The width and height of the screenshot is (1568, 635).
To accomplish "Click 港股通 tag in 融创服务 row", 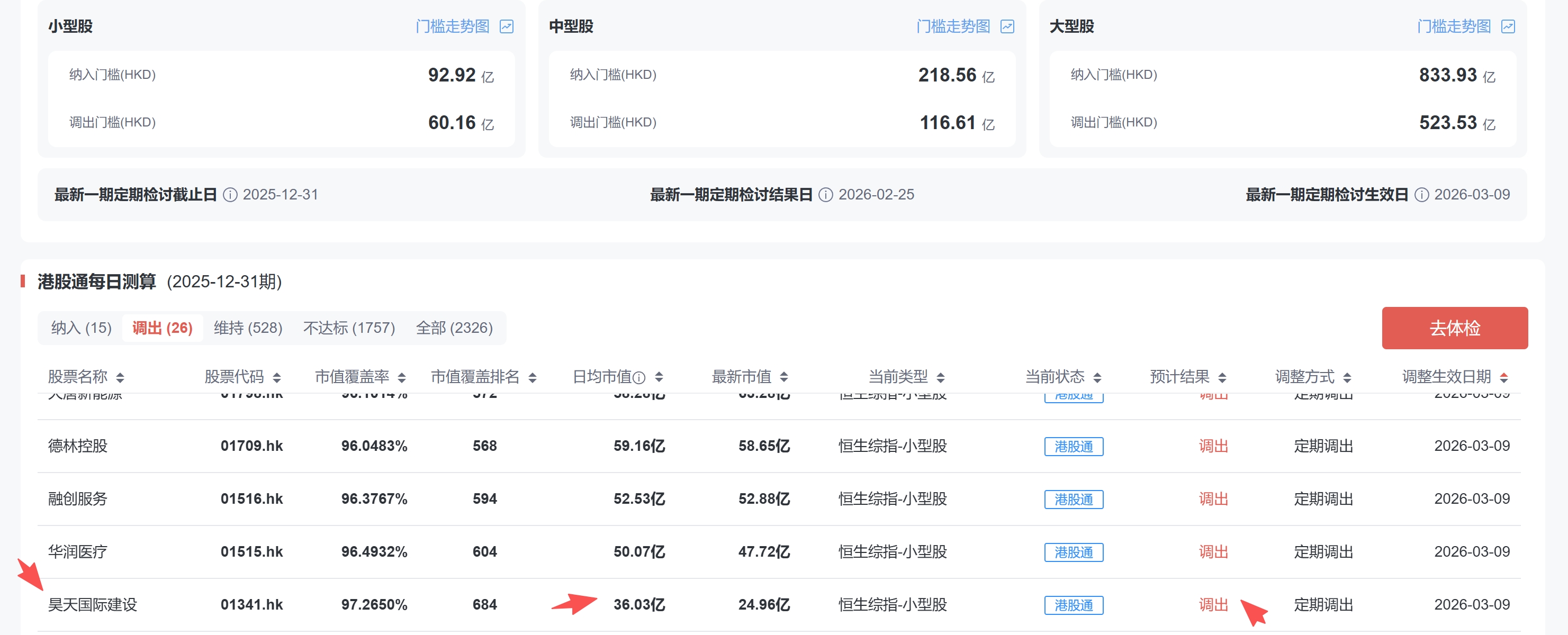I will coord(1074,500).
